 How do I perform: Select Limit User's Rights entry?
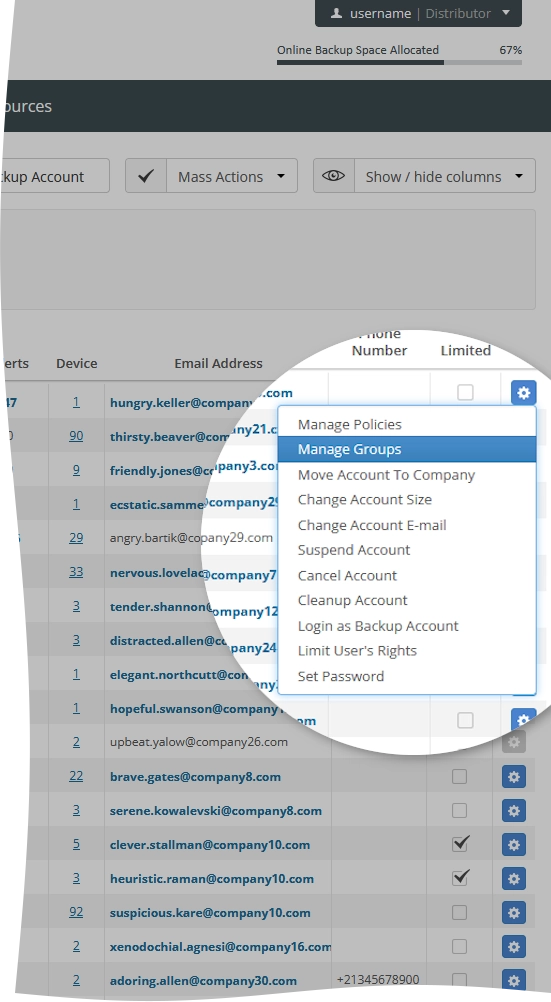click(x=407, y=651)
